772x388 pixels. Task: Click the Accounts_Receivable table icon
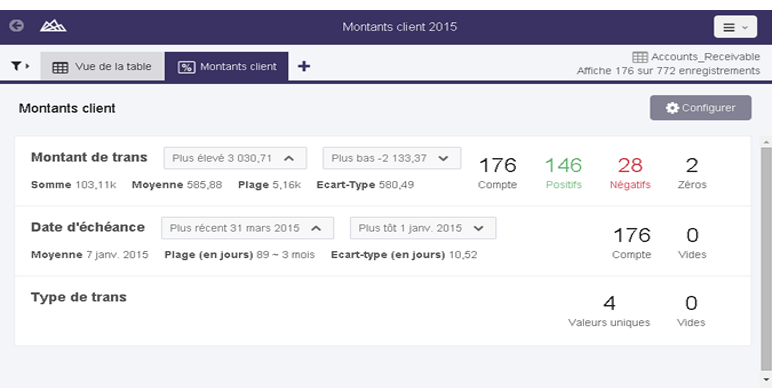pos(640,57)
